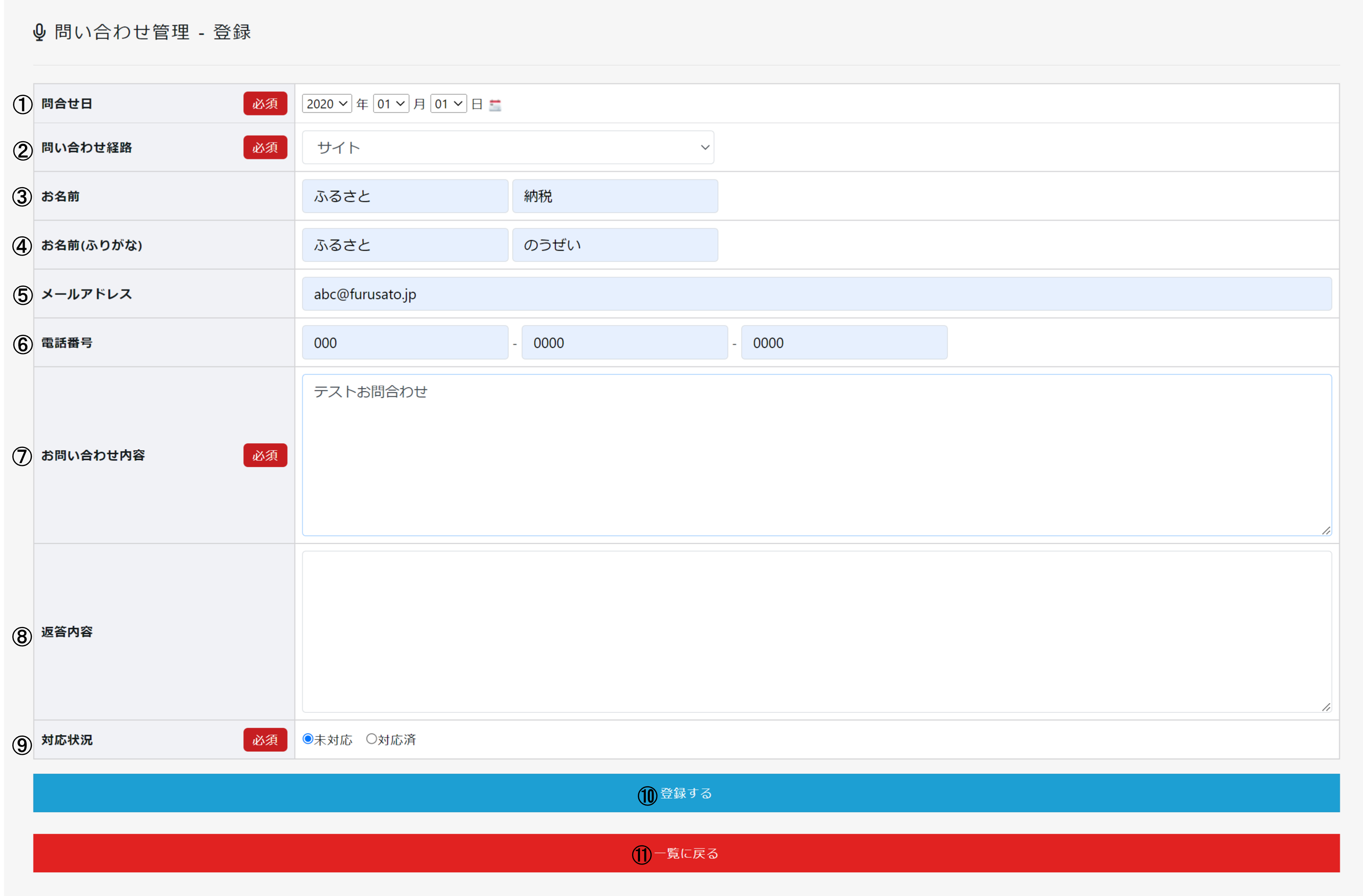The height and width of the screenshot is (896, 1363).
Task: Select the 対応済 radio button
Action: (x=372, y=739)
